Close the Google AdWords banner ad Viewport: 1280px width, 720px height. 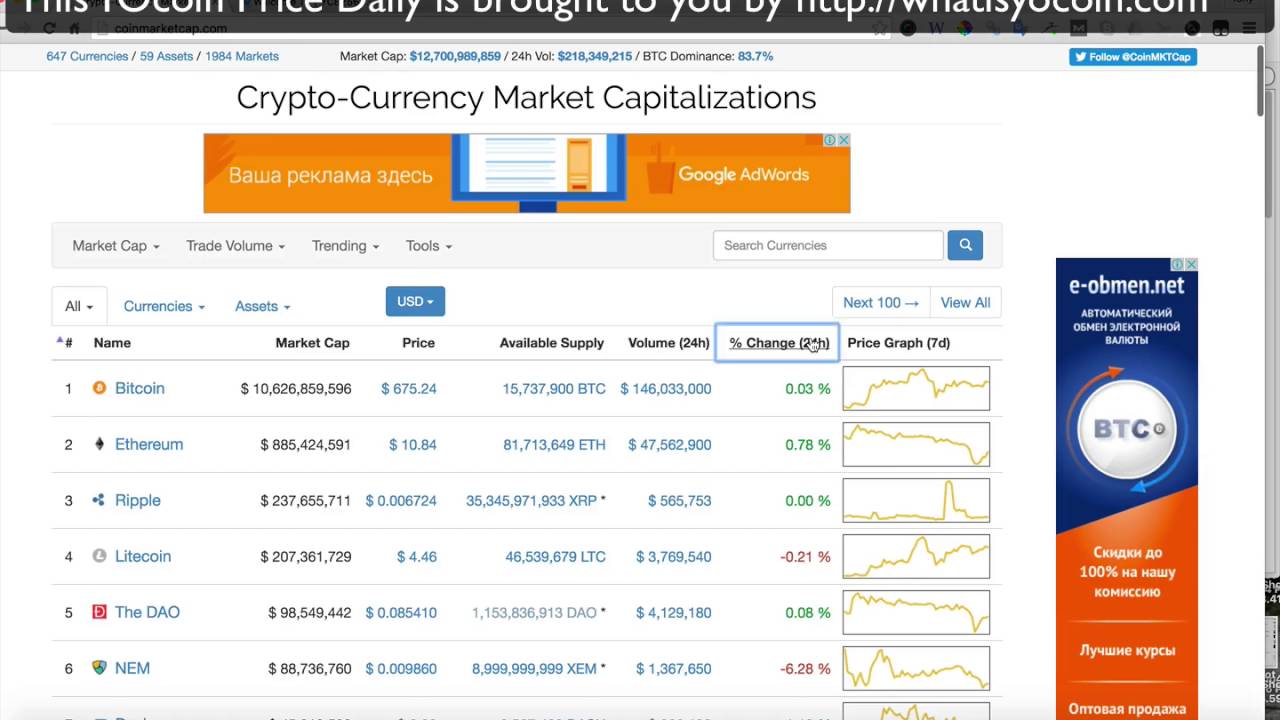click(843, 140)
